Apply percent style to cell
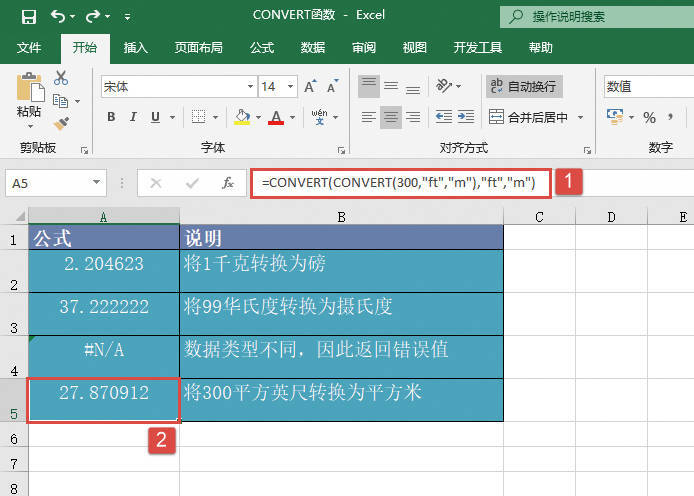This screenshot has width=694, height=496. 649,118
